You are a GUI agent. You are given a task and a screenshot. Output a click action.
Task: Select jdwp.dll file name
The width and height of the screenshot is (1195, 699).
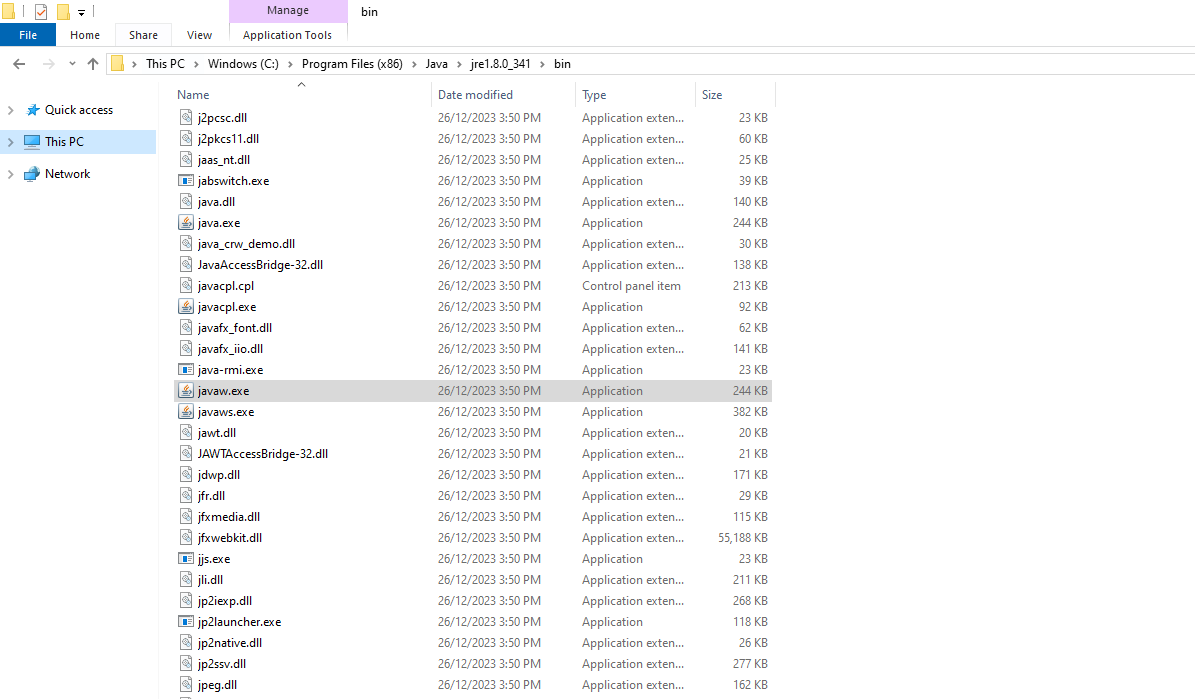219,475
